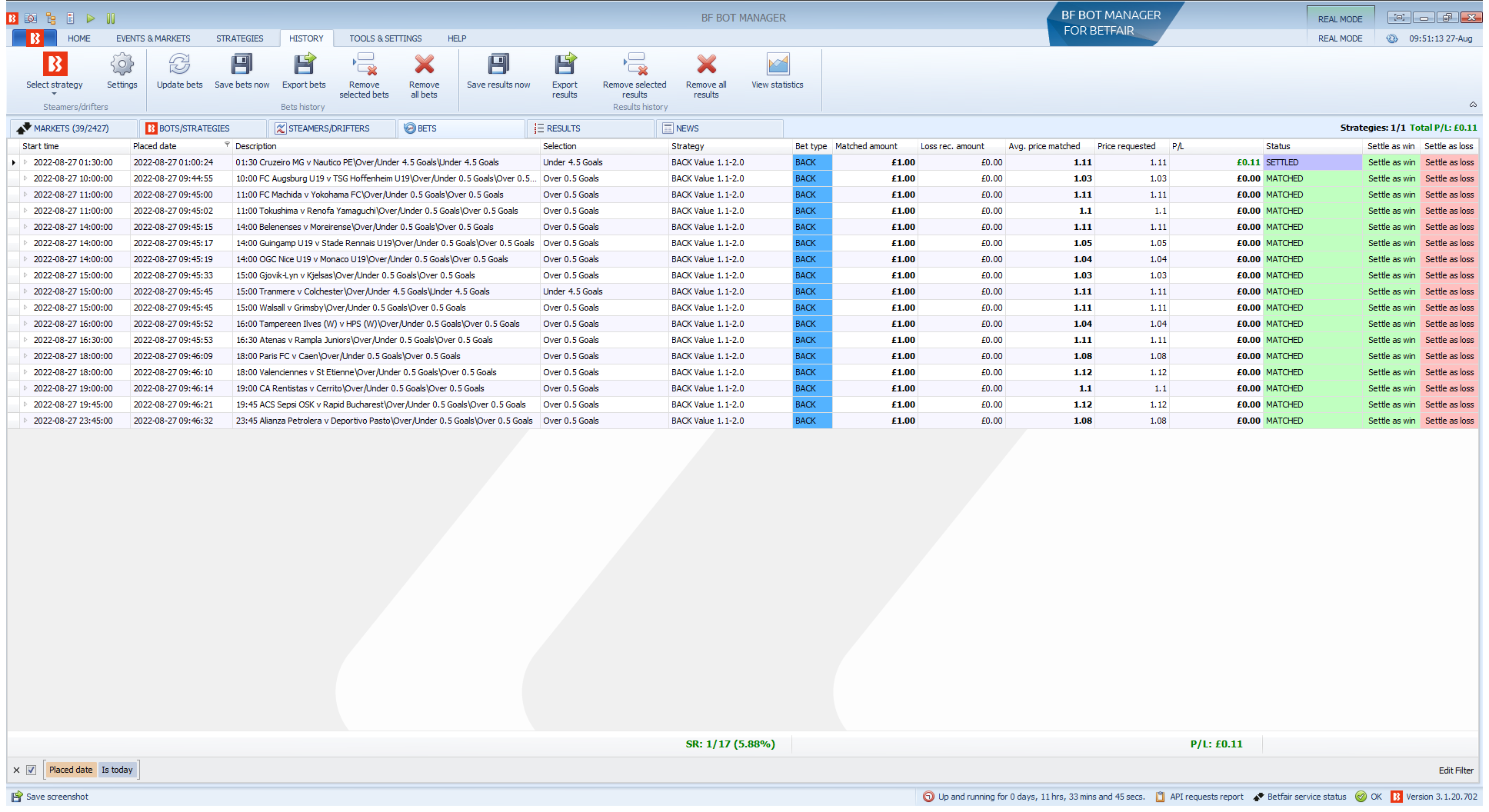Click the Update bets refresh icon
1489x812 pixels.
179,65
